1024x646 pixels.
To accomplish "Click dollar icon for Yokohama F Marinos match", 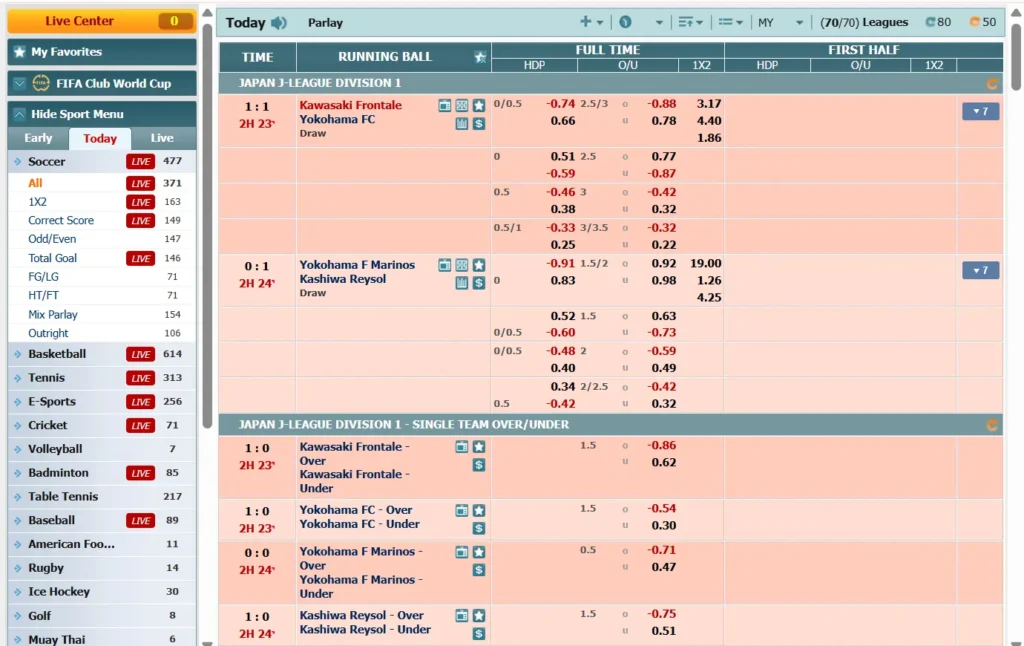I will pos(479,283).
